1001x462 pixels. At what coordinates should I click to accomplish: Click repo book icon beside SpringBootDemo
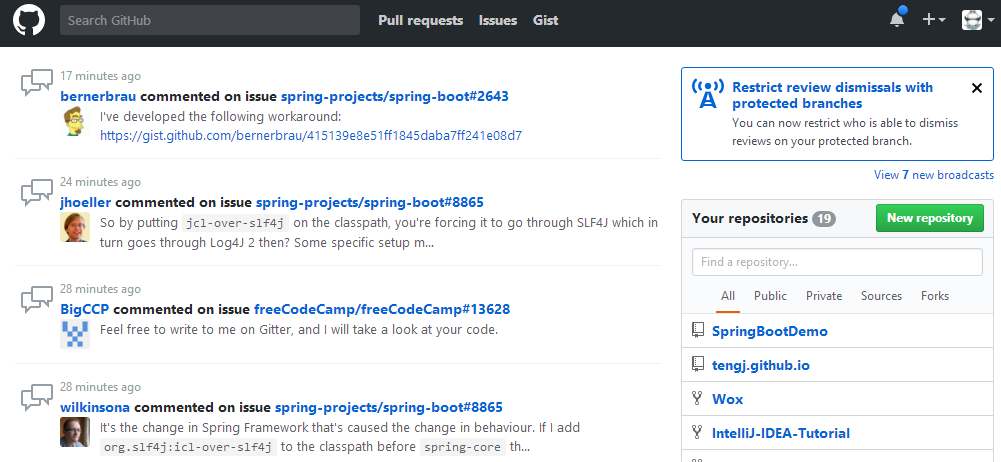(x=697, y=331)
